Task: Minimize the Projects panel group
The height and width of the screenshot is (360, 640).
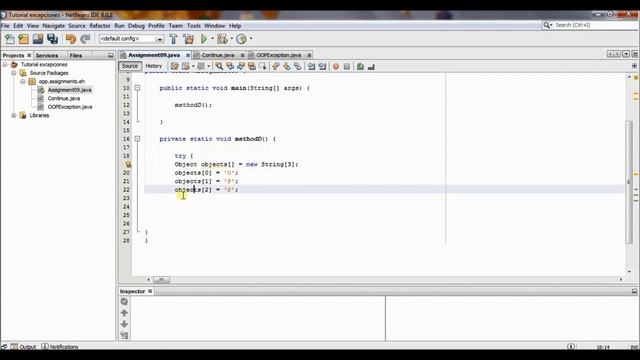Action: coord(111,56)
